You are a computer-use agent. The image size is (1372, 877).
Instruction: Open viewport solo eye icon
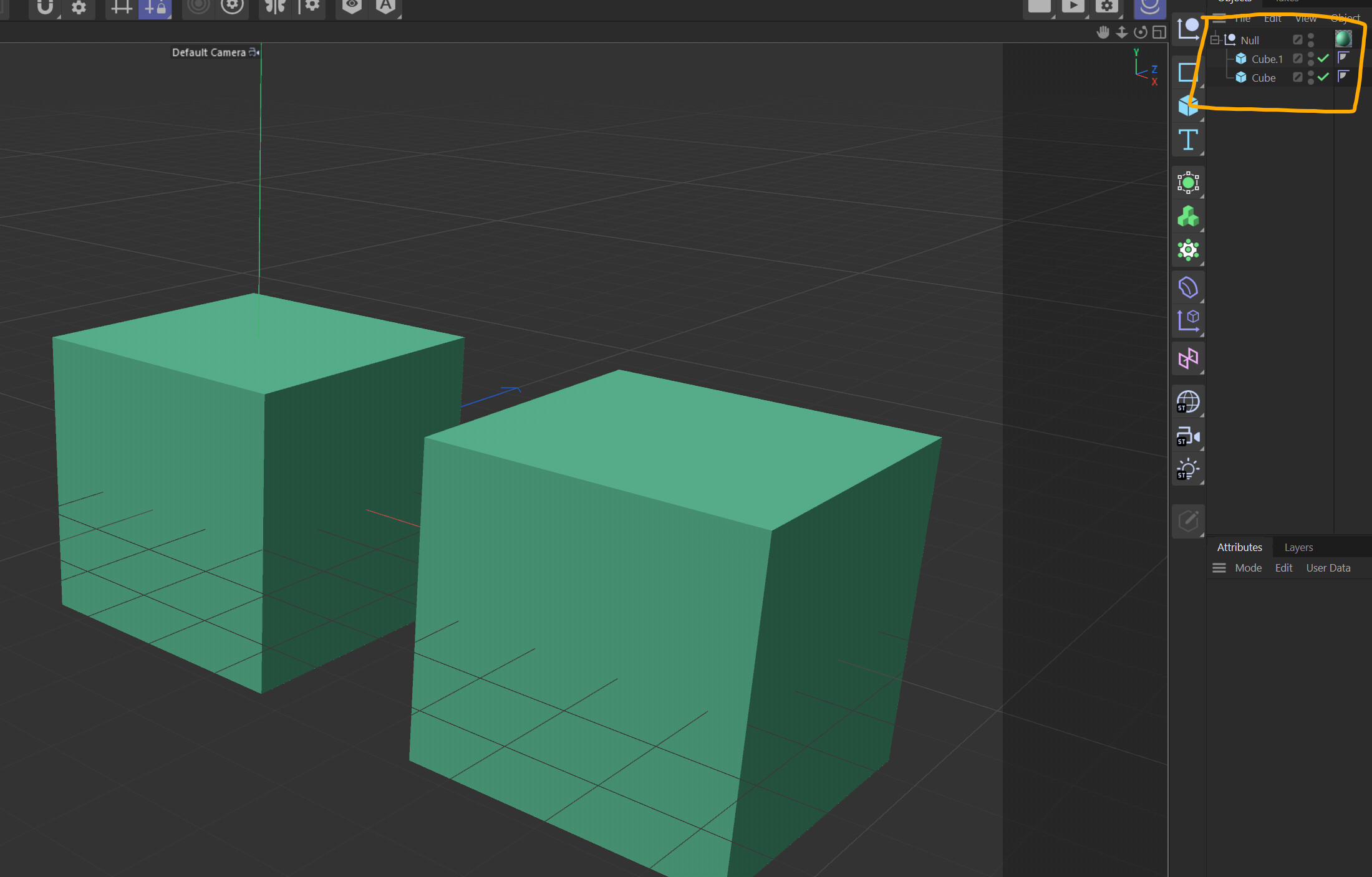point(352,7)
